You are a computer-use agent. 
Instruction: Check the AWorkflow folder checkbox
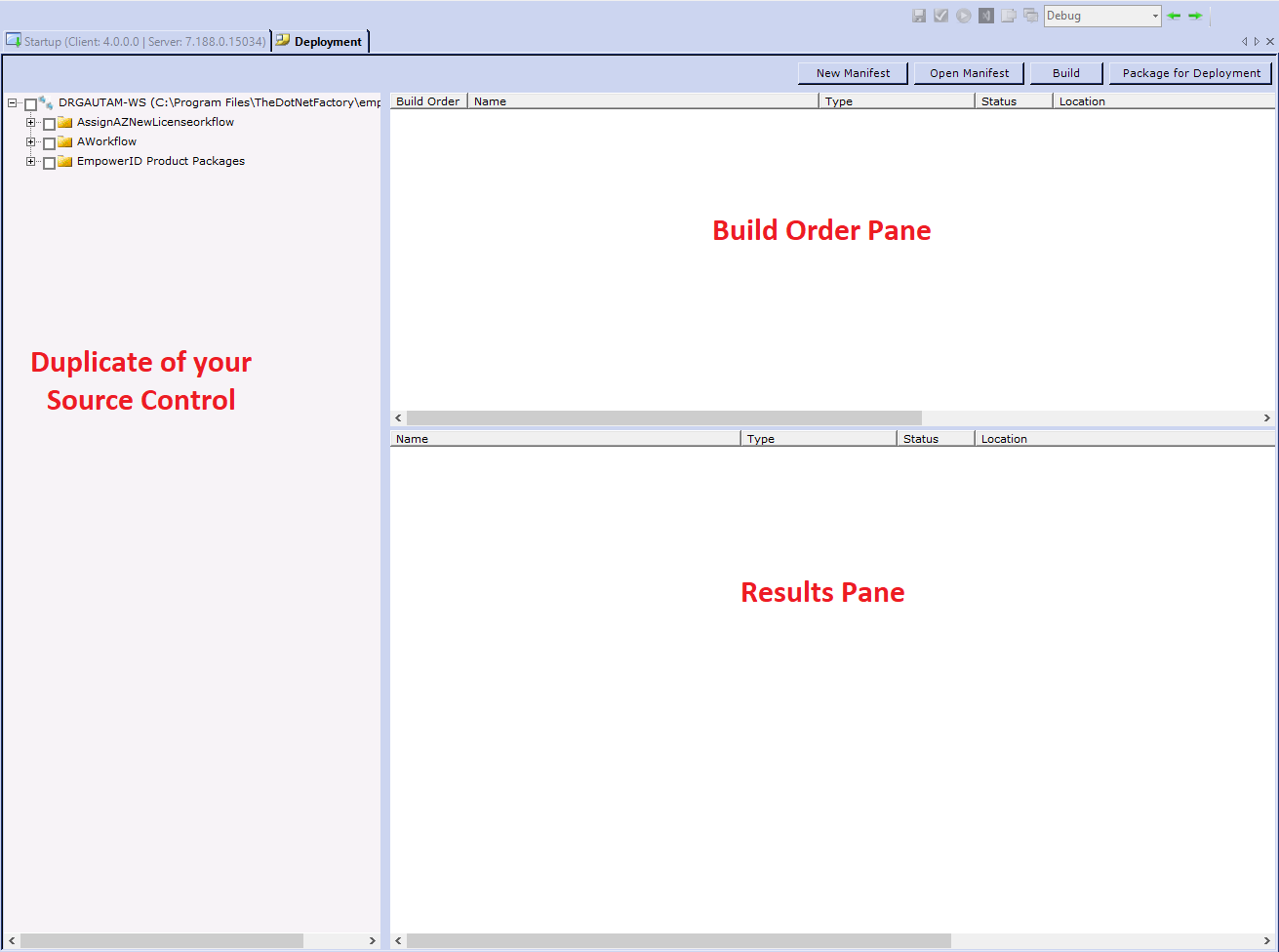tap(49, 141)
